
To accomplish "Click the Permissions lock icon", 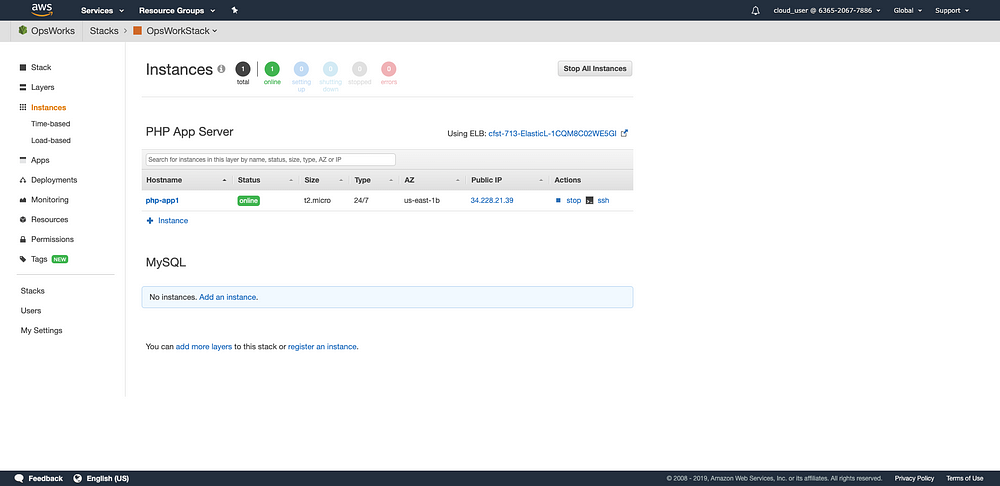I will point(23,239).
